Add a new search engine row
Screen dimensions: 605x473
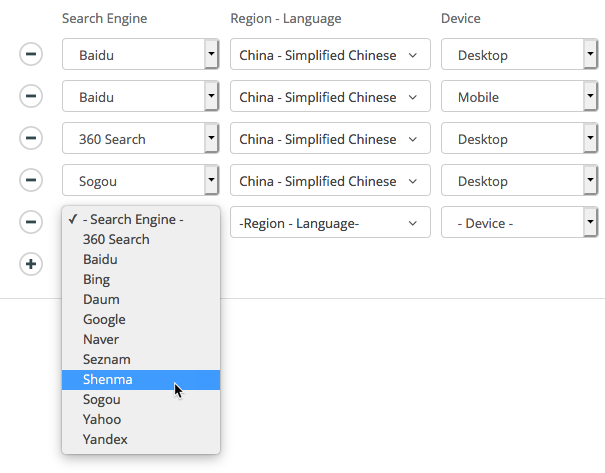coord(31,264)
